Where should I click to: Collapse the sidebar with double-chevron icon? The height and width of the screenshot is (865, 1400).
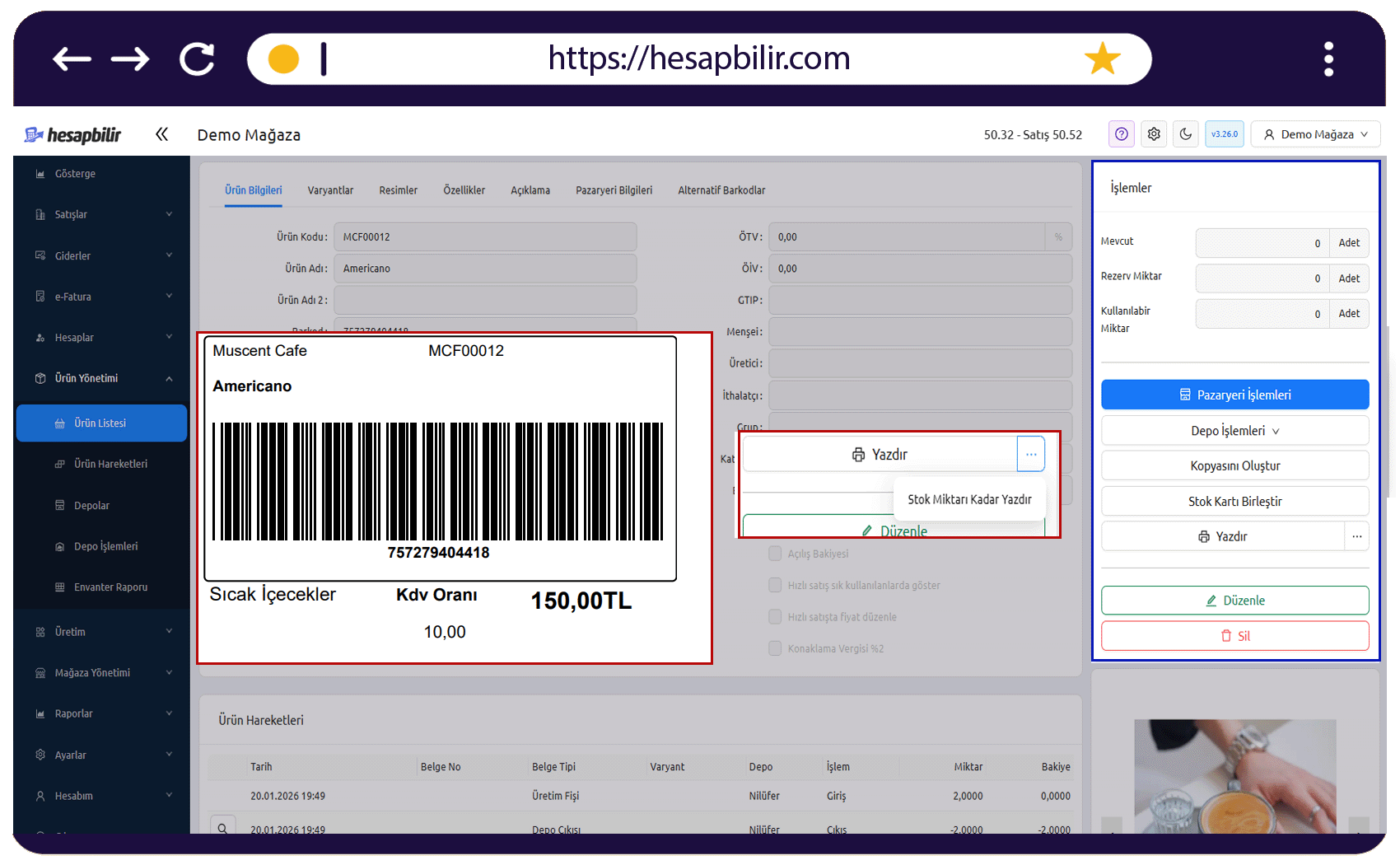click(x=161, y=134)
